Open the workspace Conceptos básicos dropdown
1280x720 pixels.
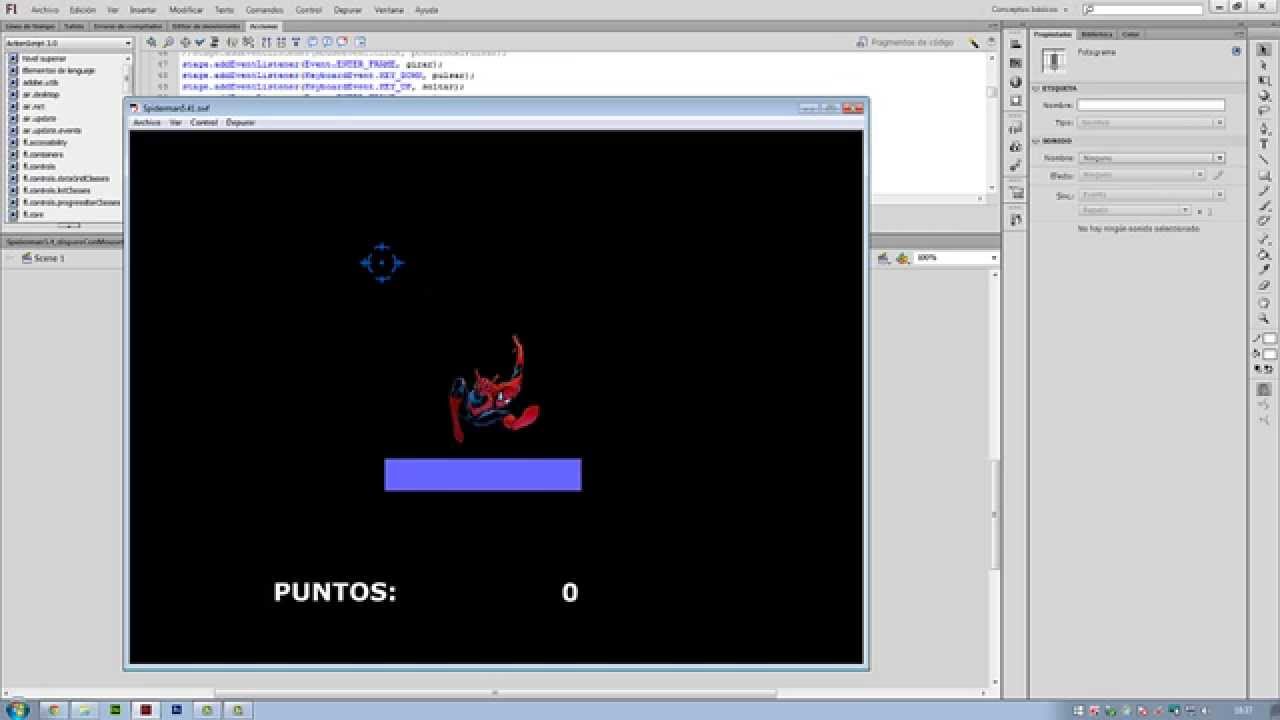coord(1030,9)
